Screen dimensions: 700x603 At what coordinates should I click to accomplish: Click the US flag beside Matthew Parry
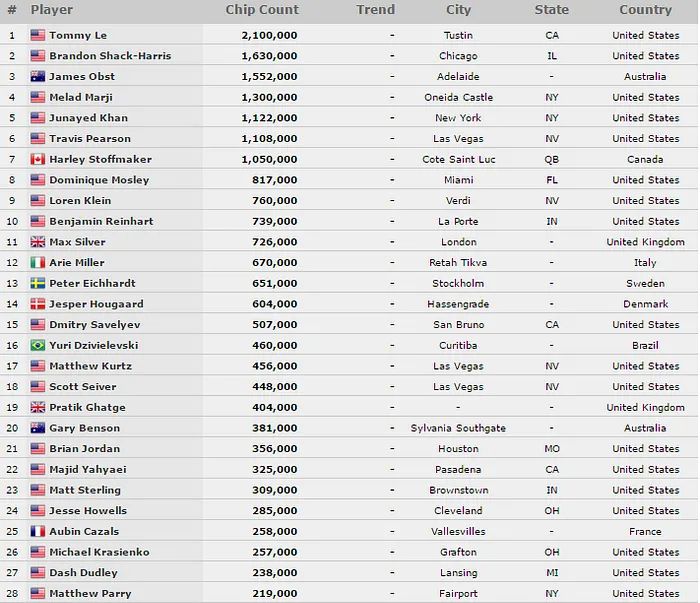38,593
